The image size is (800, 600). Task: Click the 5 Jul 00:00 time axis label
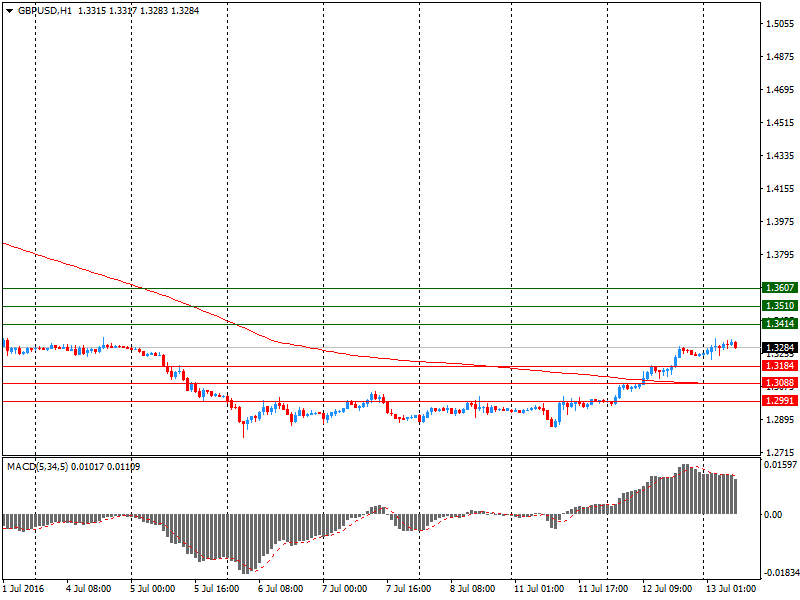tap(153, 589)
